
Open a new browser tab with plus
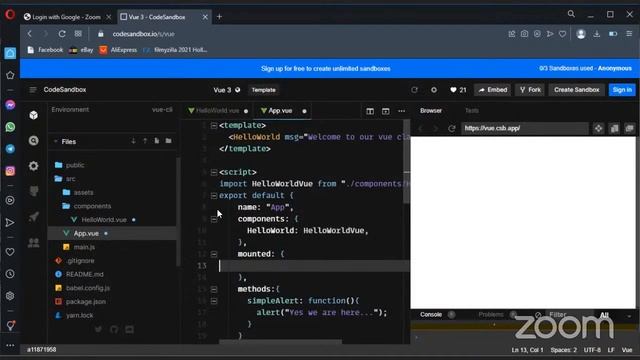pos(219,17)
